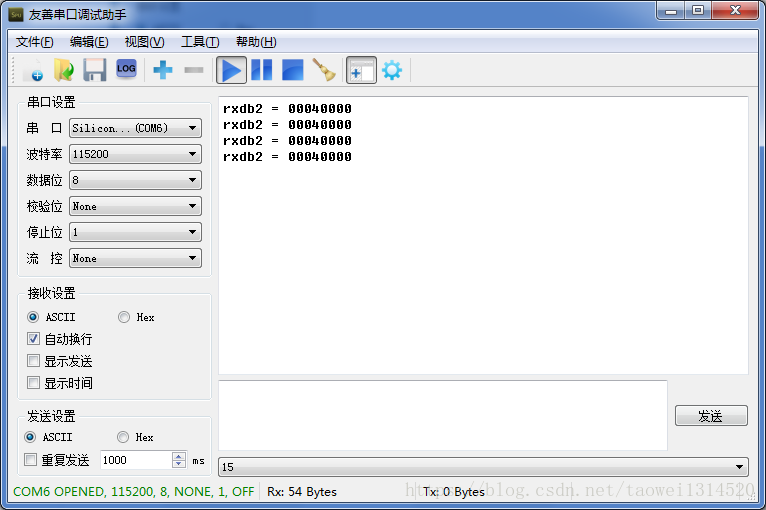Click the blue plus add icon
Image resolution: width=766 pixels, height=510 pixels.
(x=163, y=70)
